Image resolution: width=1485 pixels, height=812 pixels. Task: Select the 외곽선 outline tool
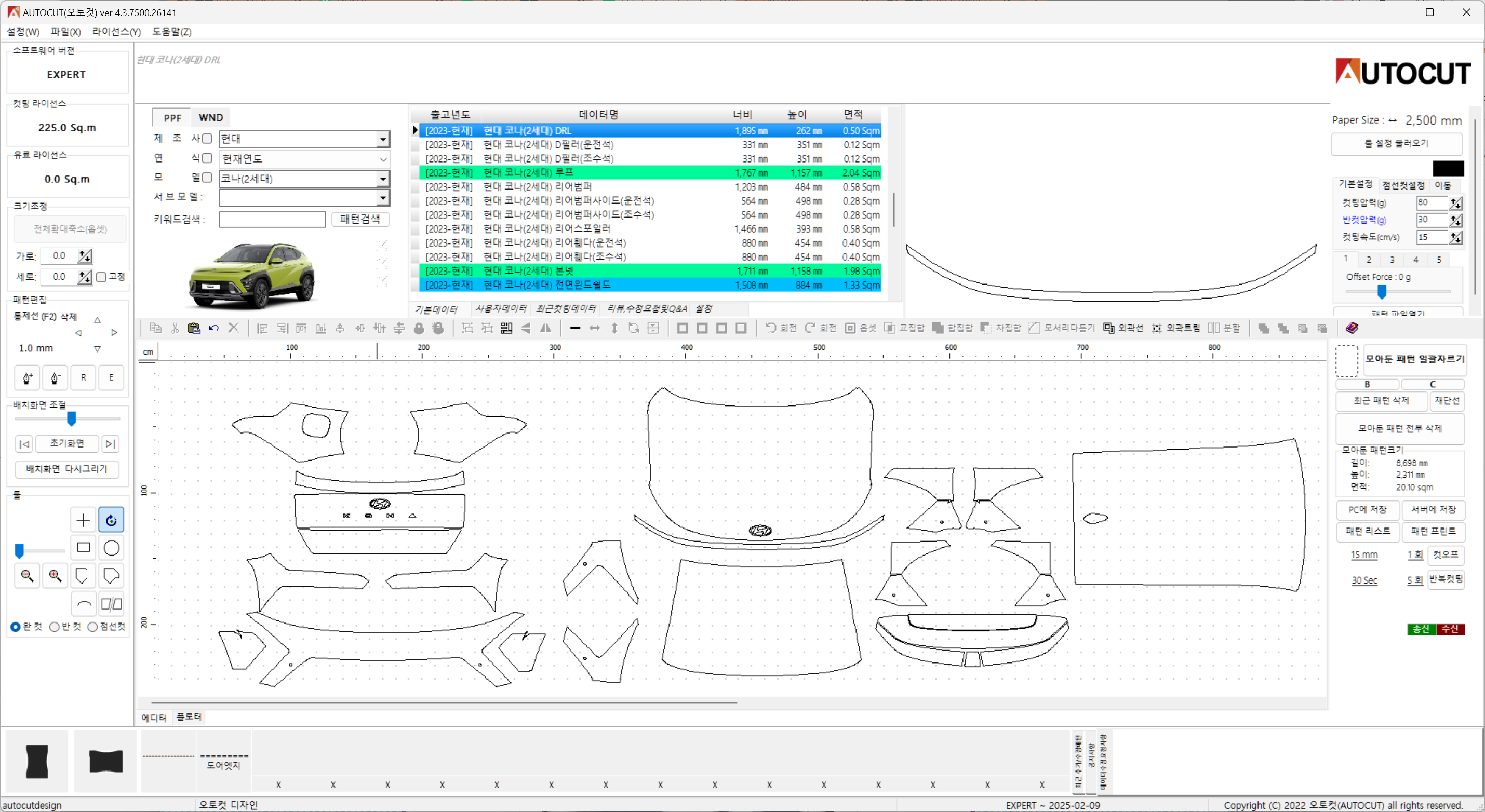(1123, 328)
